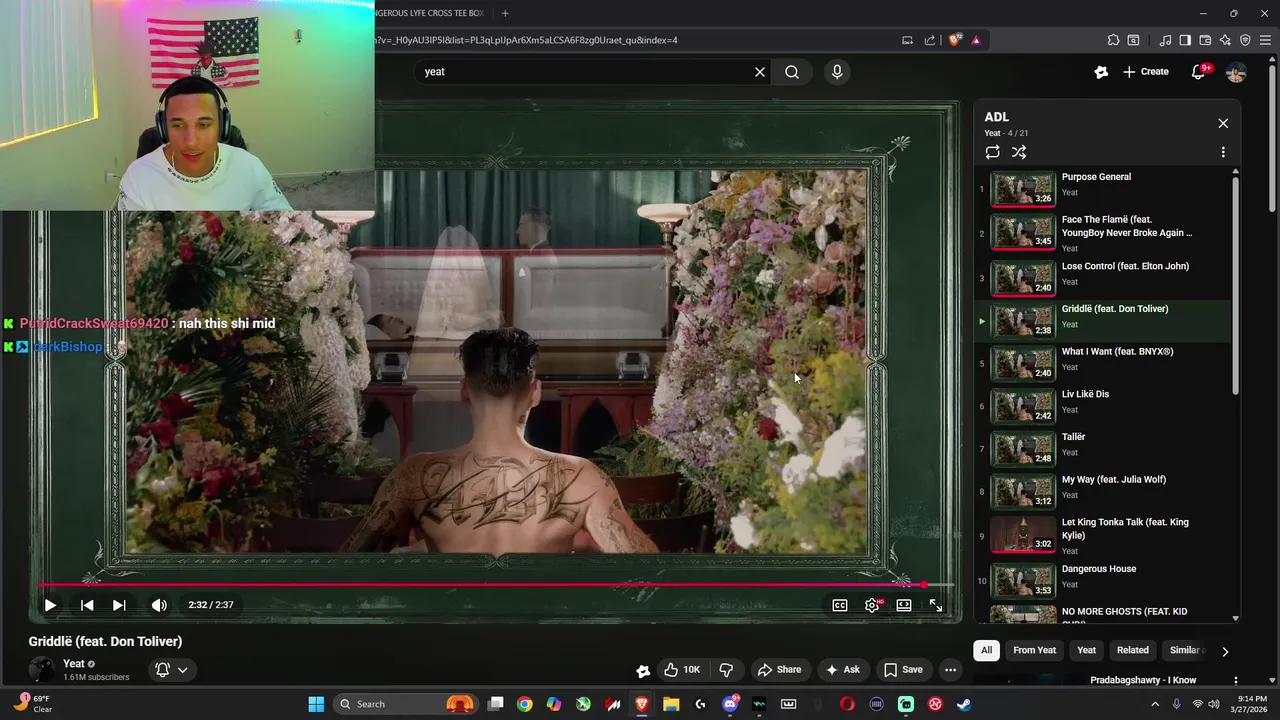
Task: Open the media control music note icon
Action: pyautogui.click(x=1165, y=40)
